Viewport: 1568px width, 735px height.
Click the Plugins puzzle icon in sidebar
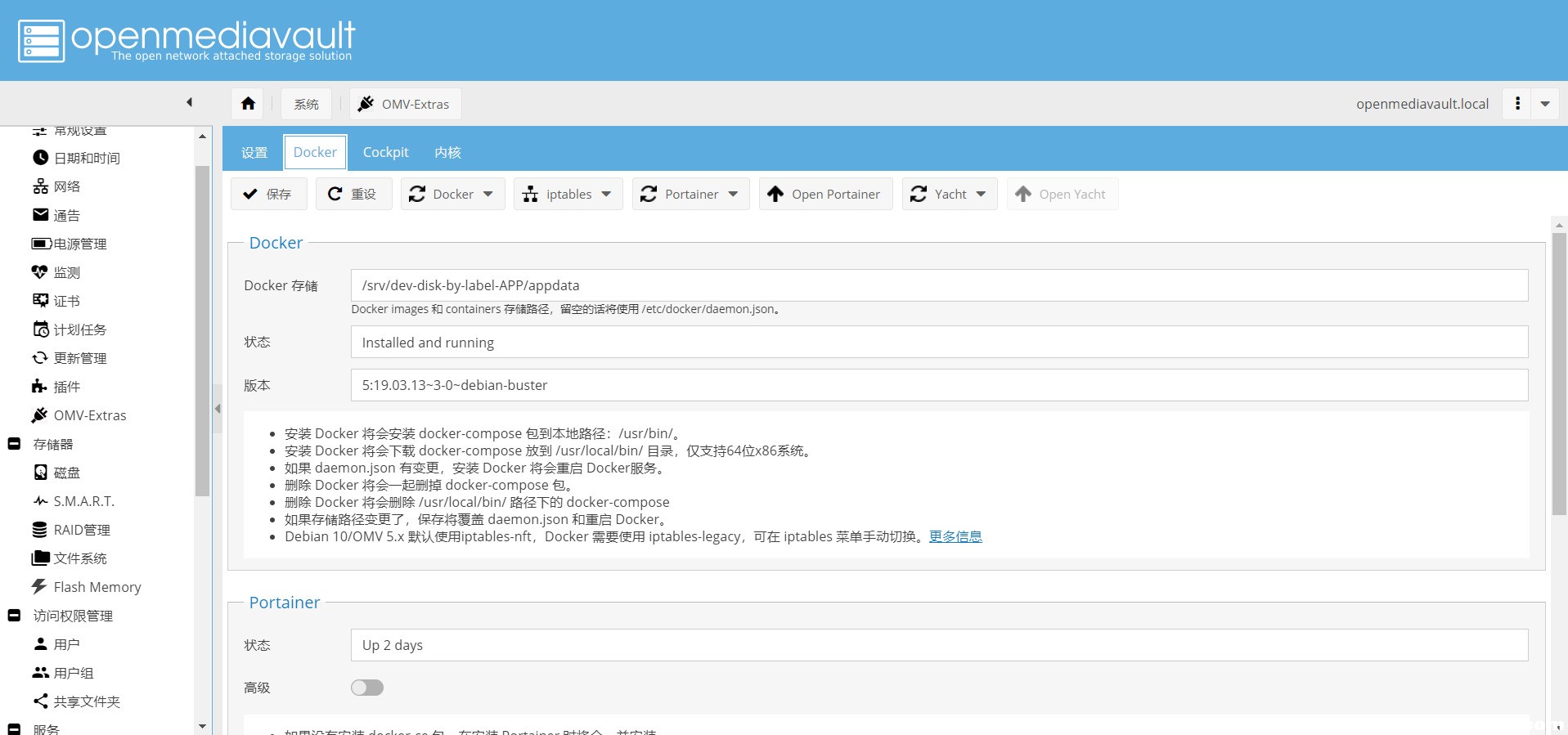tap(39, 387)
